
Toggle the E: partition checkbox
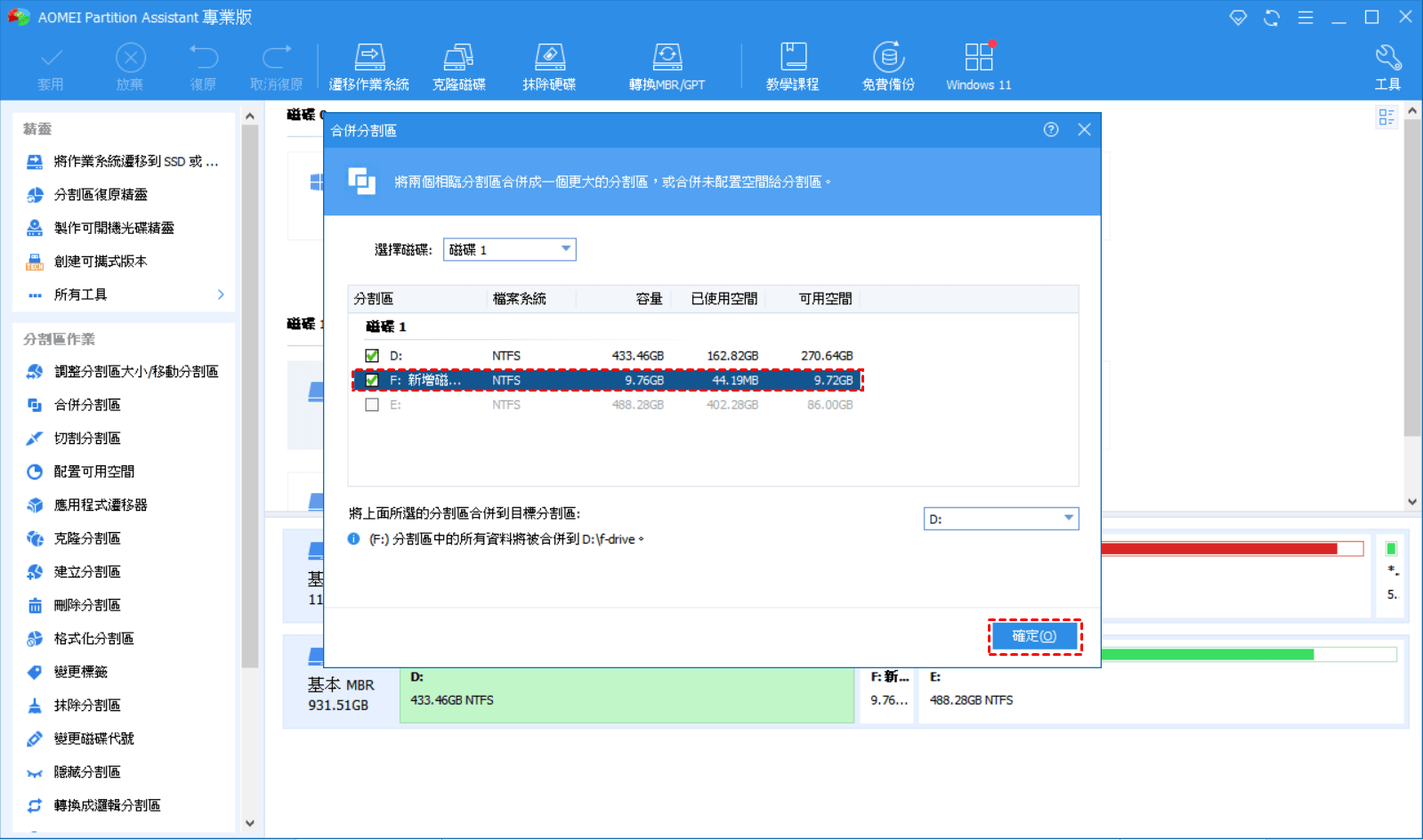[372, 405]
